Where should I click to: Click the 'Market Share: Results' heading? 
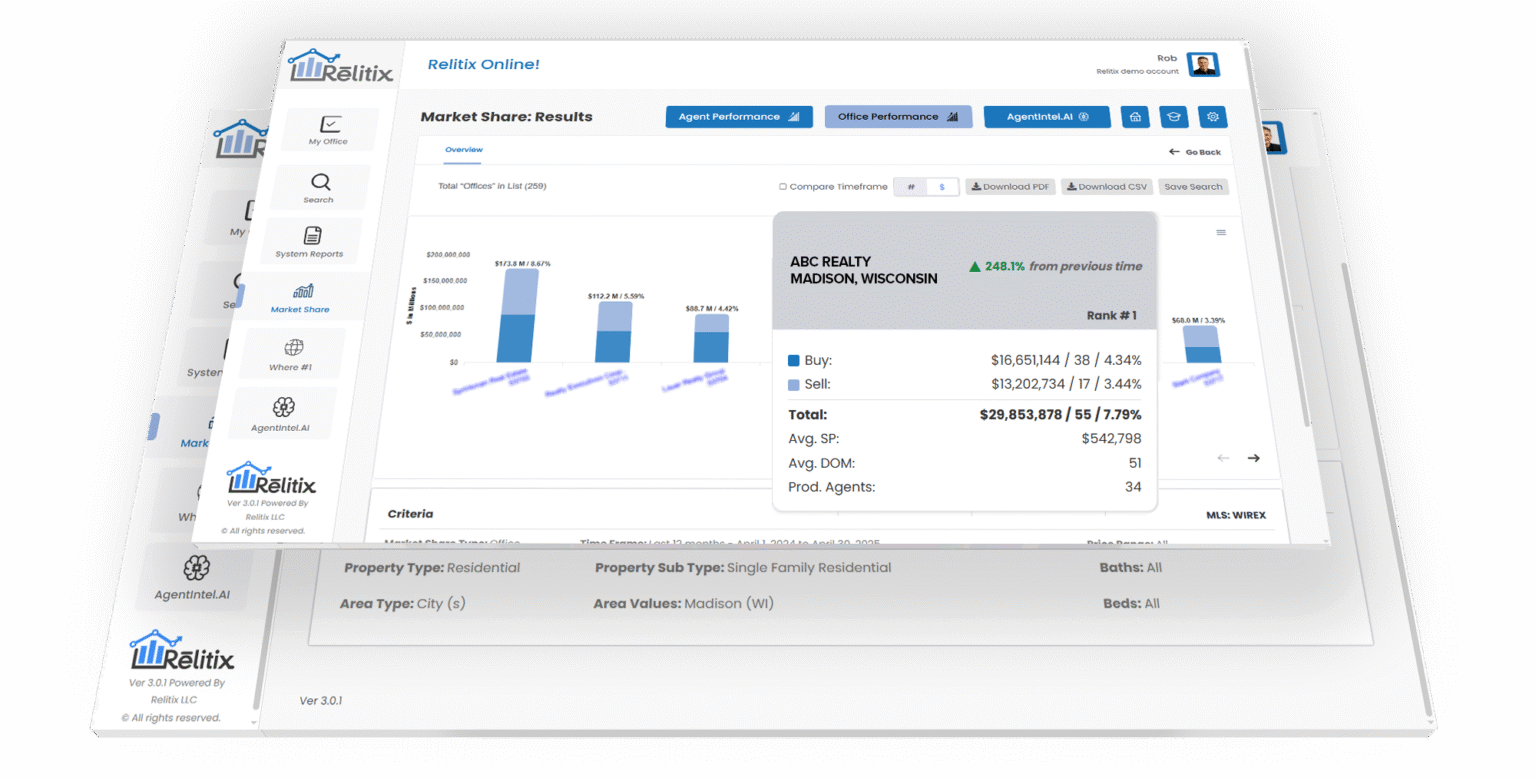coord(506,117)
